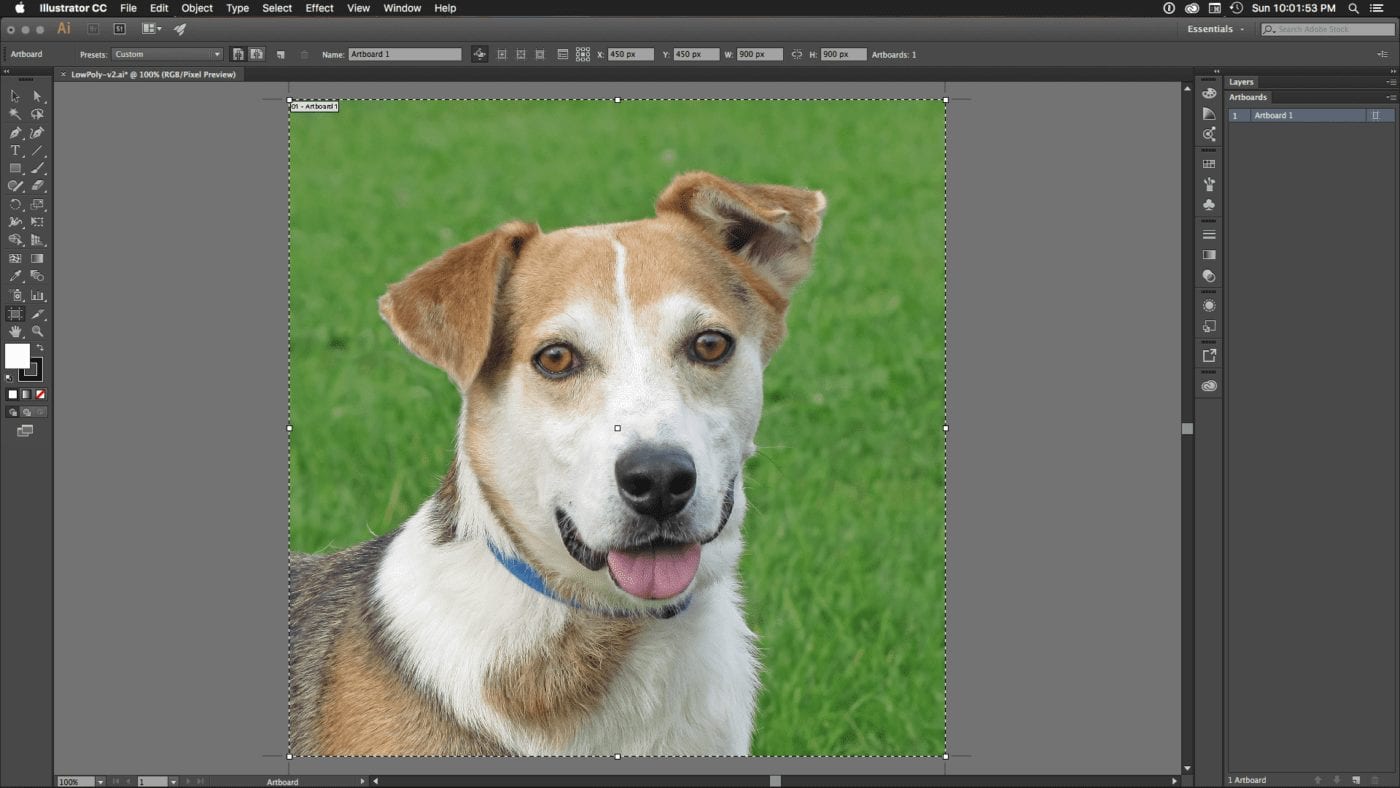Choose the Hand tool
Image resolution: width=1400 pixels, height=788 pixels.
pos(15,331)
